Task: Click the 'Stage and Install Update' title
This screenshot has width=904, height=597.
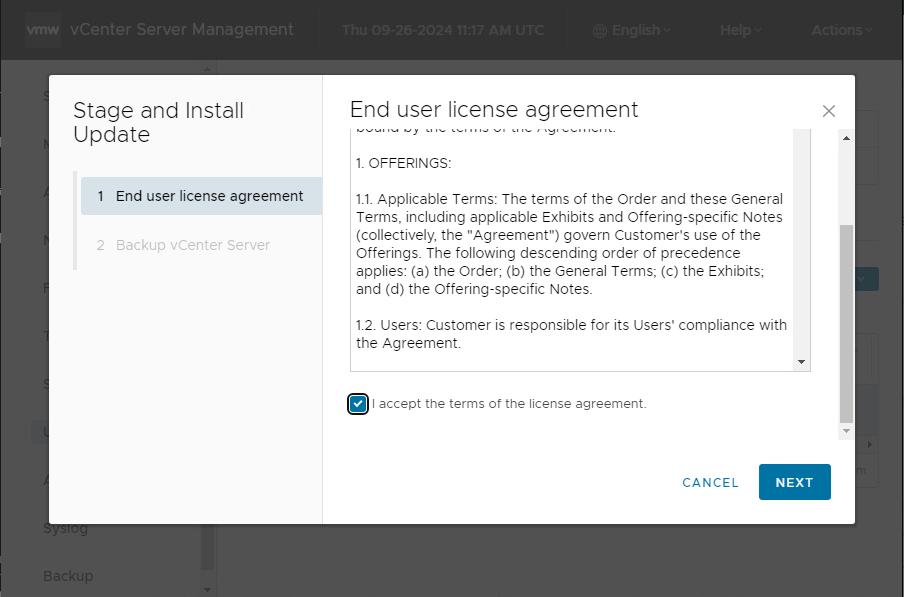Action: (x=159, y=122)
